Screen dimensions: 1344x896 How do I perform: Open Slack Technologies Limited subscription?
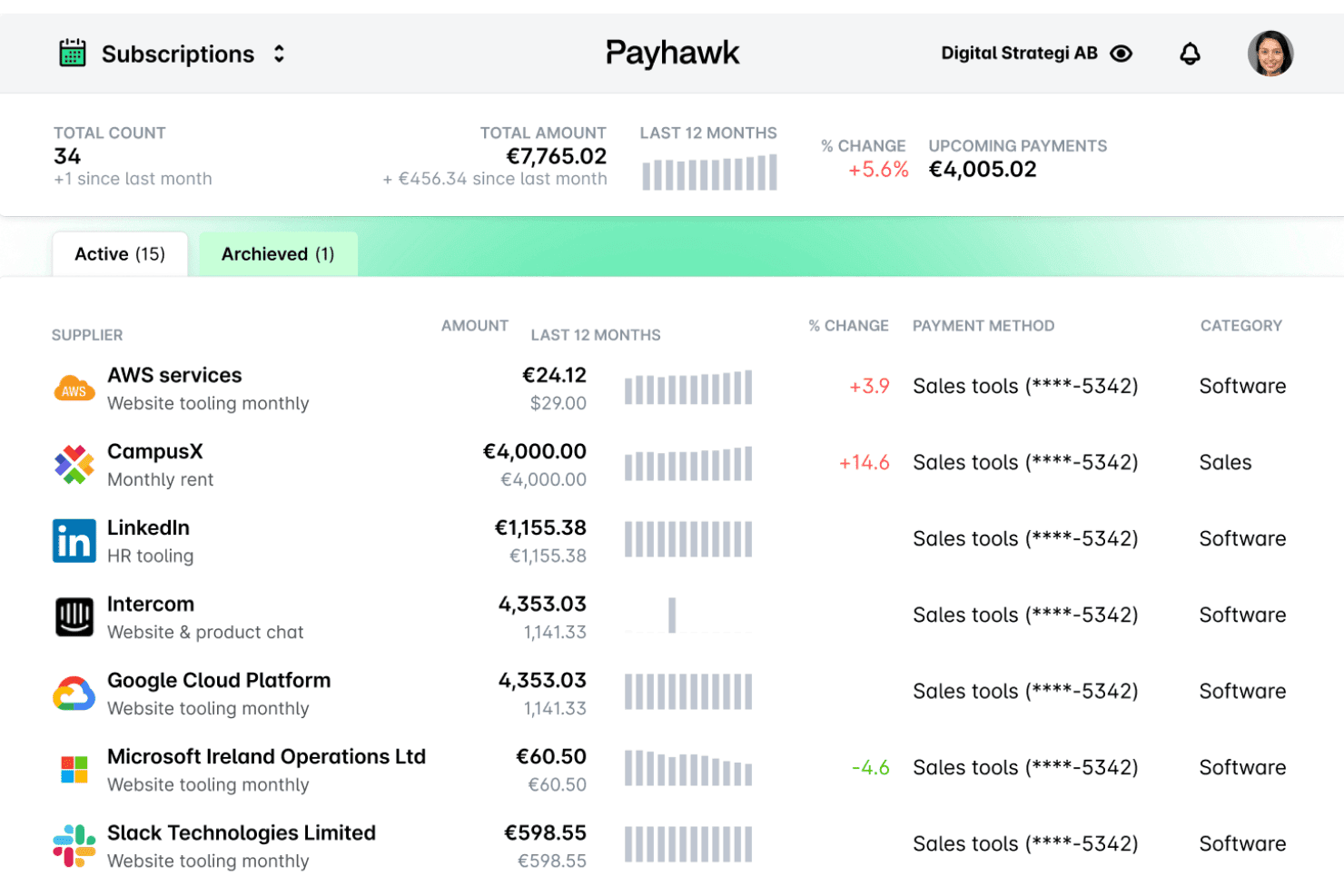pyautogui.click(x=242, y=833)
